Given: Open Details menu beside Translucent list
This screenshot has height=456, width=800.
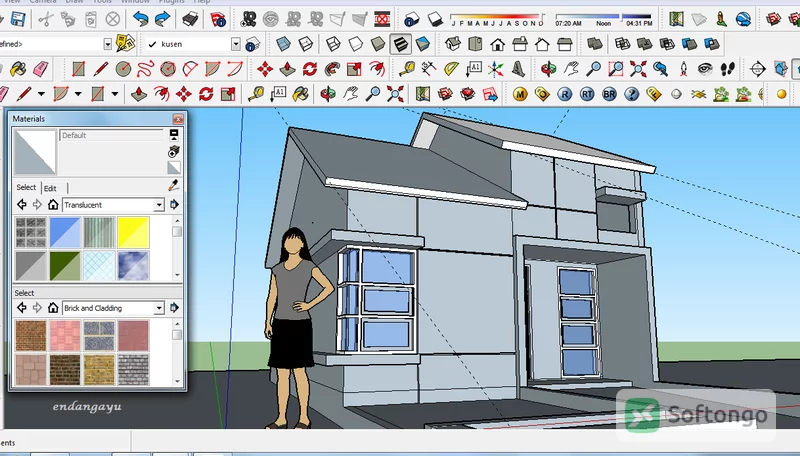Looking at the screenshot, I should [x=174, y=205].
